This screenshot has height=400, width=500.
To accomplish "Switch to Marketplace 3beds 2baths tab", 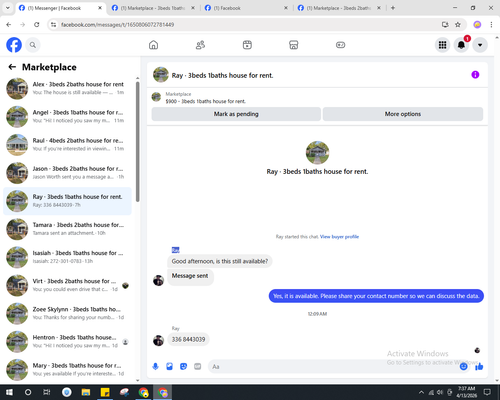I will [x=339, y=8].
